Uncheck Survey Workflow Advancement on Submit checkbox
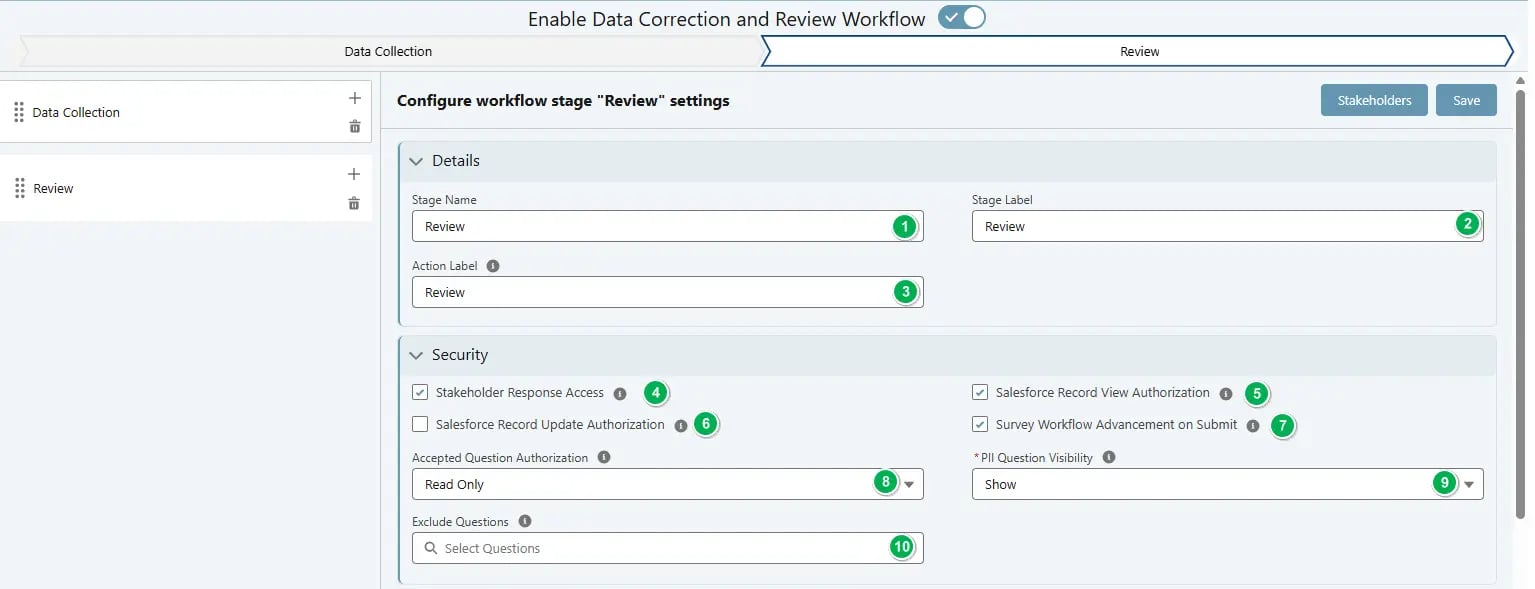This screenshot has height=589, width=1535. click(980, 425)
